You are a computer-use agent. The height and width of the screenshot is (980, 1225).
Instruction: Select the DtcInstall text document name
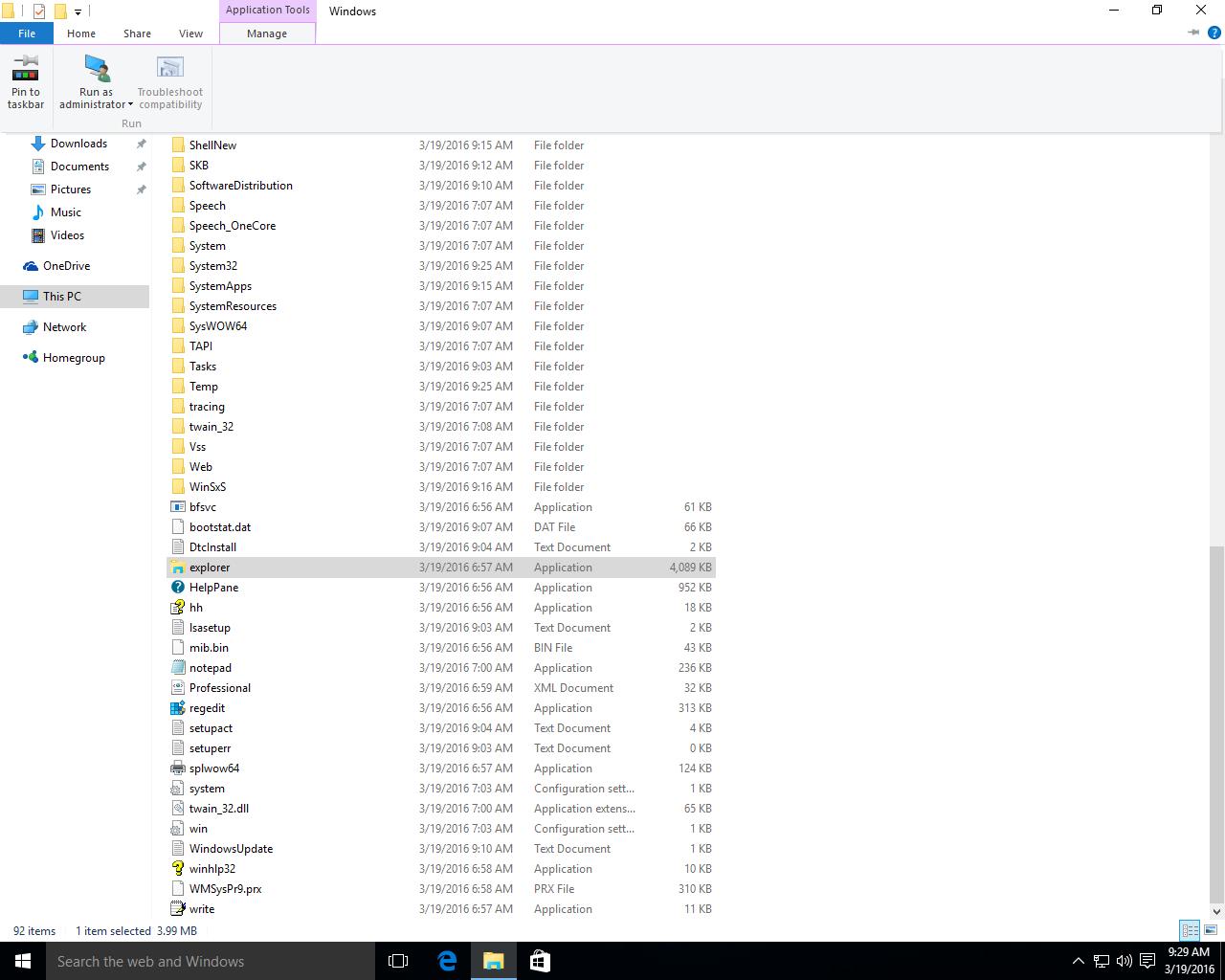pyautogui.click(x=212, y=547)
